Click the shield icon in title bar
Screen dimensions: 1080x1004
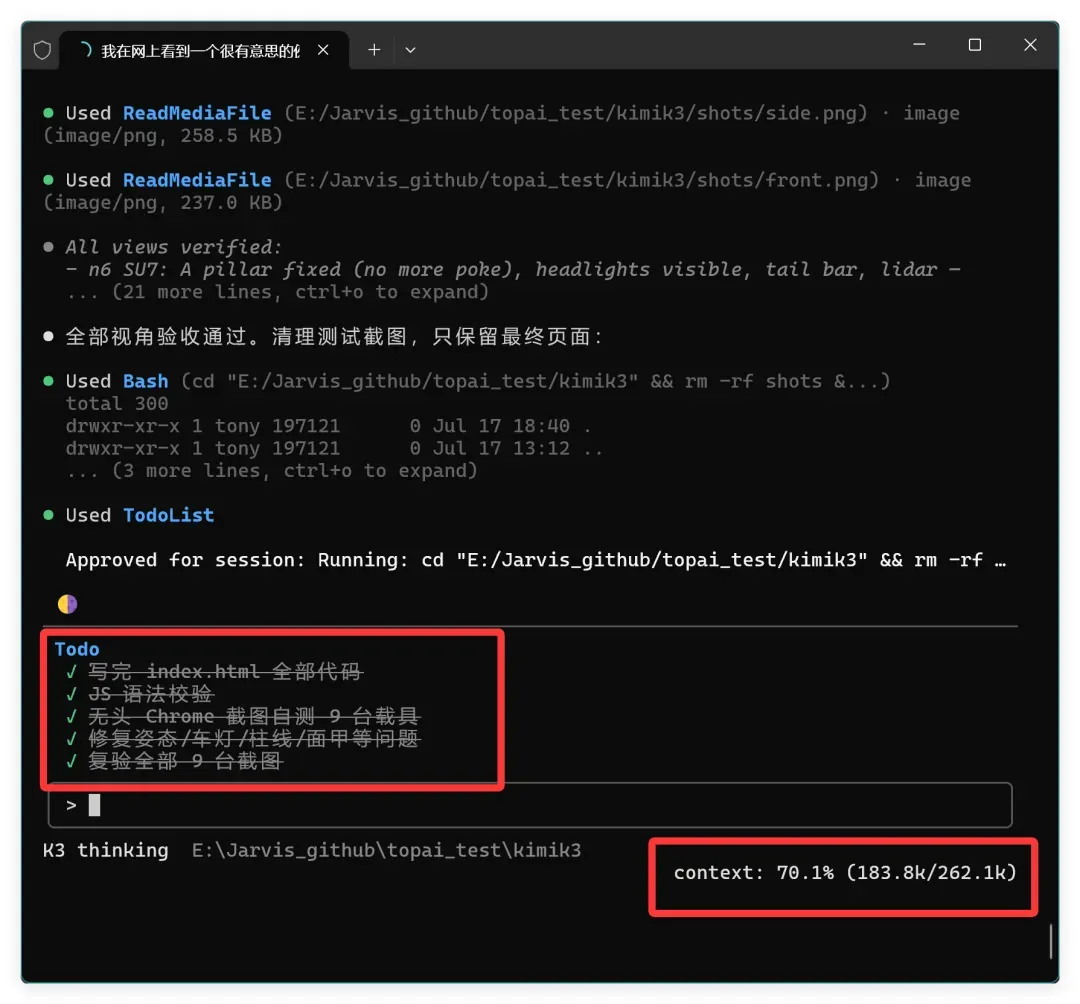tap(42, 50)
